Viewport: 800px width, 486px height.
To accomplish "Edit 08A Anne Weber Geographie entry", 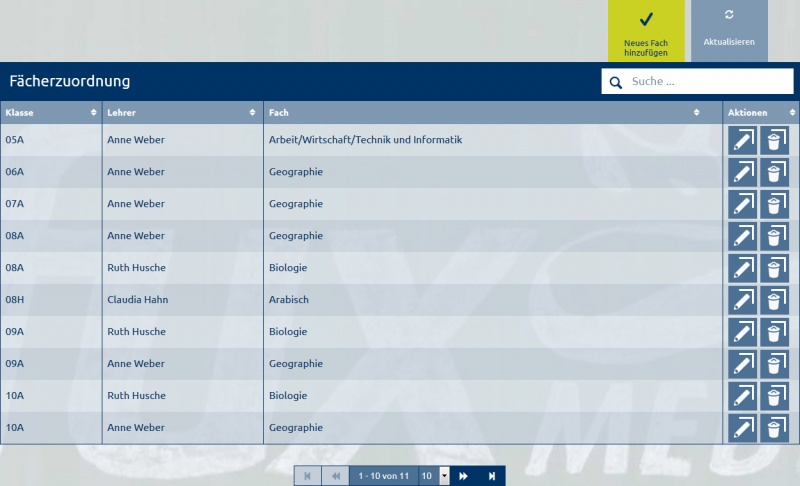I will 742,236.
